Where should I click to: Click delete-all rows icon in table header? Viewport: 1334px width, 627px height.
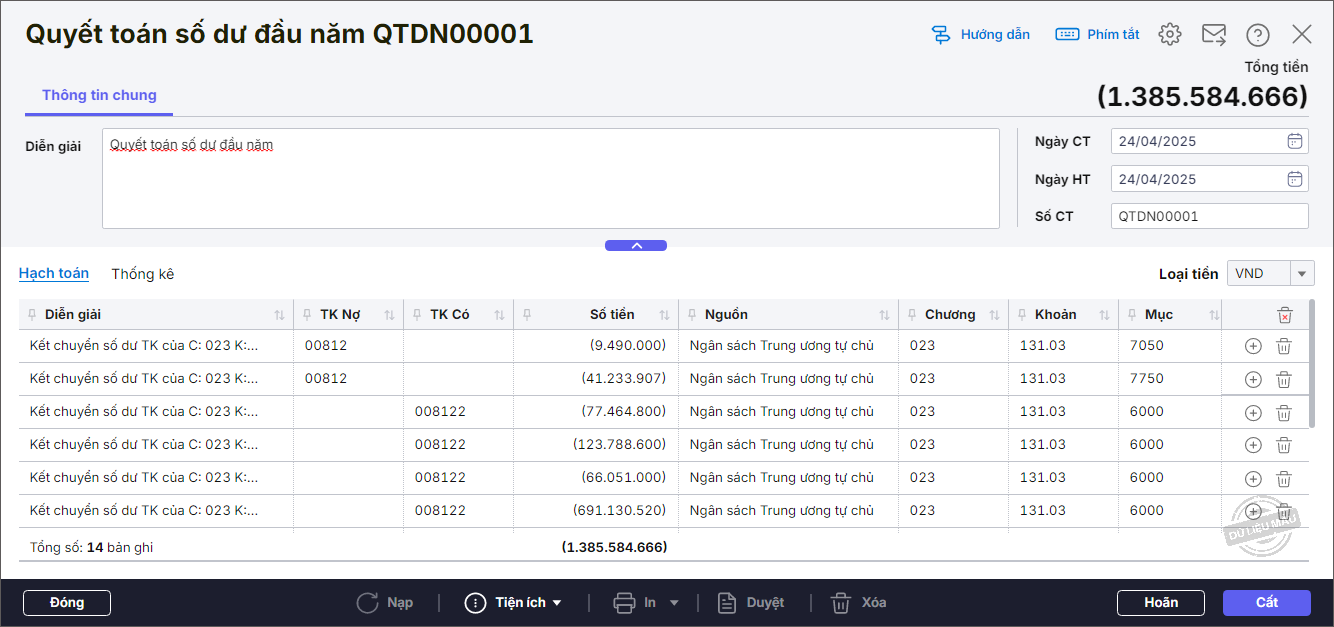1284,315
